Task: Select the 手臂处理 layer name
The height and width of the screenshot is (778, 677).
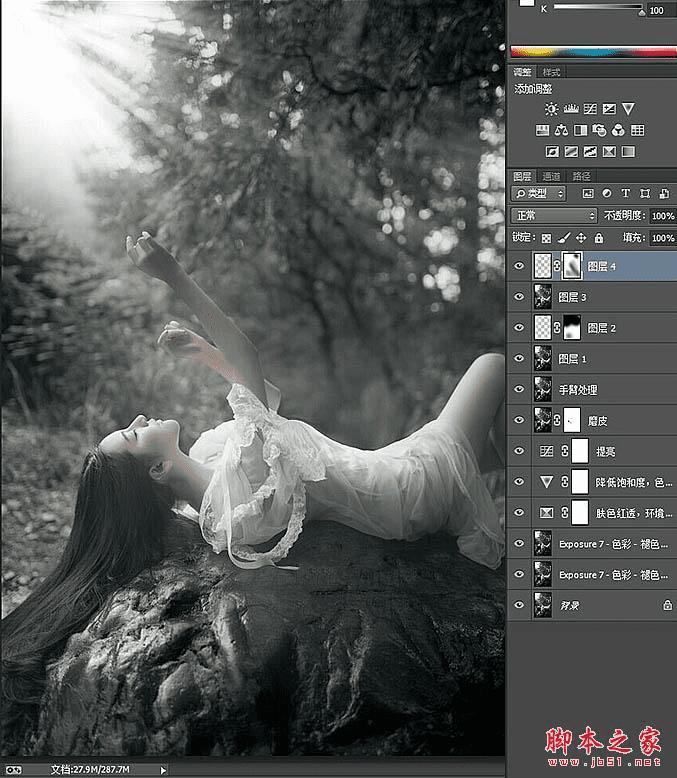Action: click(x=578, y=390)
